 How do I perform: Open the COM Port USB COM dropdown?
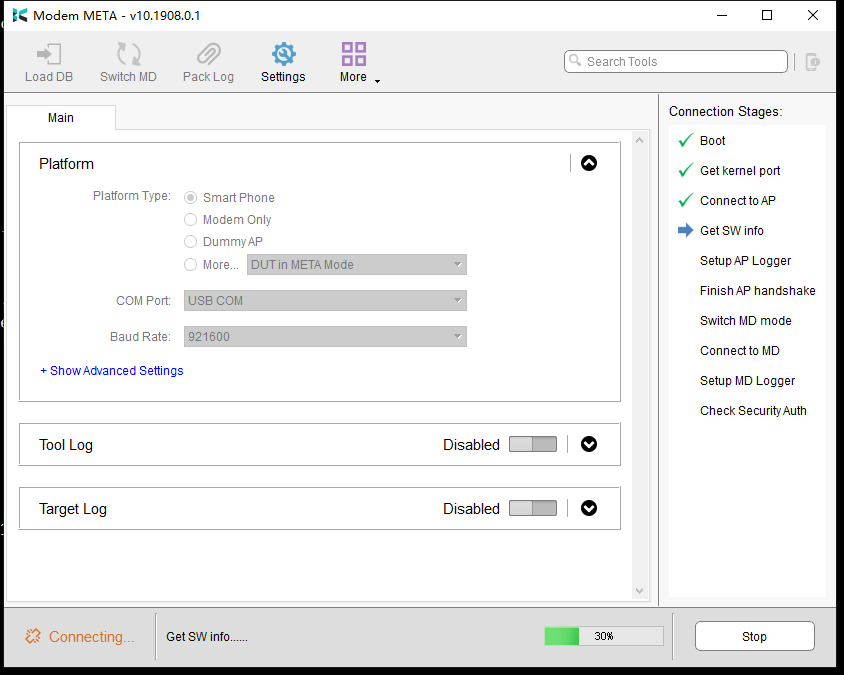pos(325,300)
